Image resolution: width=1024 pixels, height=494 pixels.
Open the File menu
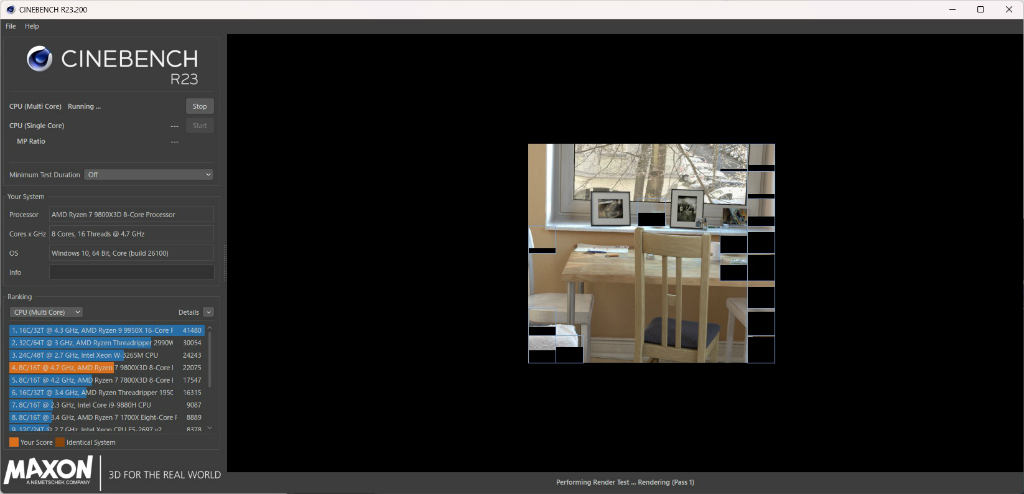[10, 27]
